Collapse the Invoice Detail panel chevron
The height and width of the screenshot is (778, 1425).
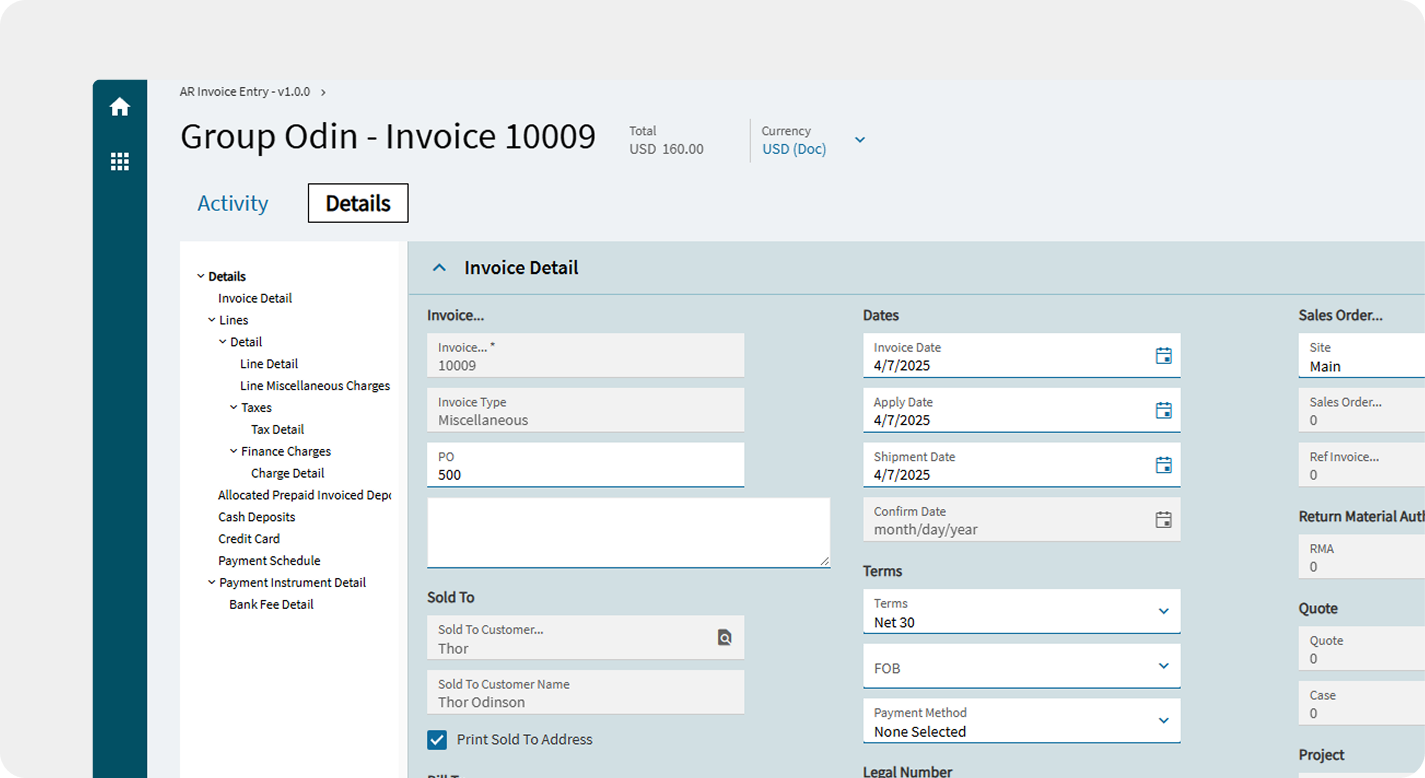(x=439, y=268)
